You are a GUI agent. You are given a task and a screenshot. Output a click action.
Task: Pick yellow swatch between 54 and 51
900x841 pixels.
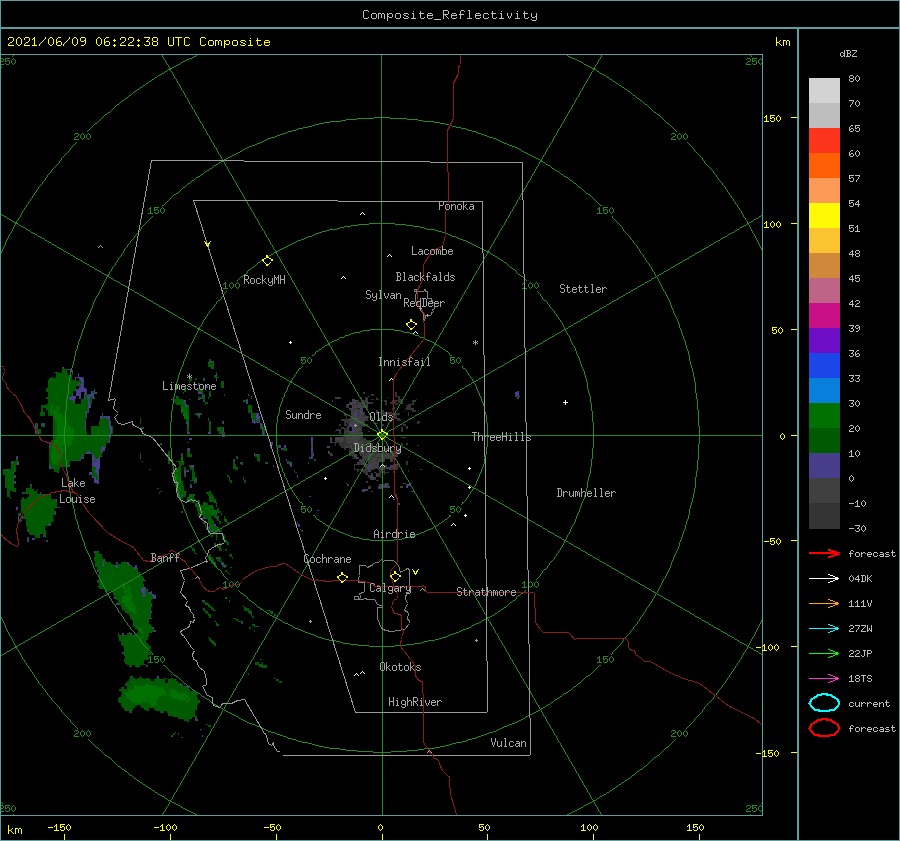824,215
